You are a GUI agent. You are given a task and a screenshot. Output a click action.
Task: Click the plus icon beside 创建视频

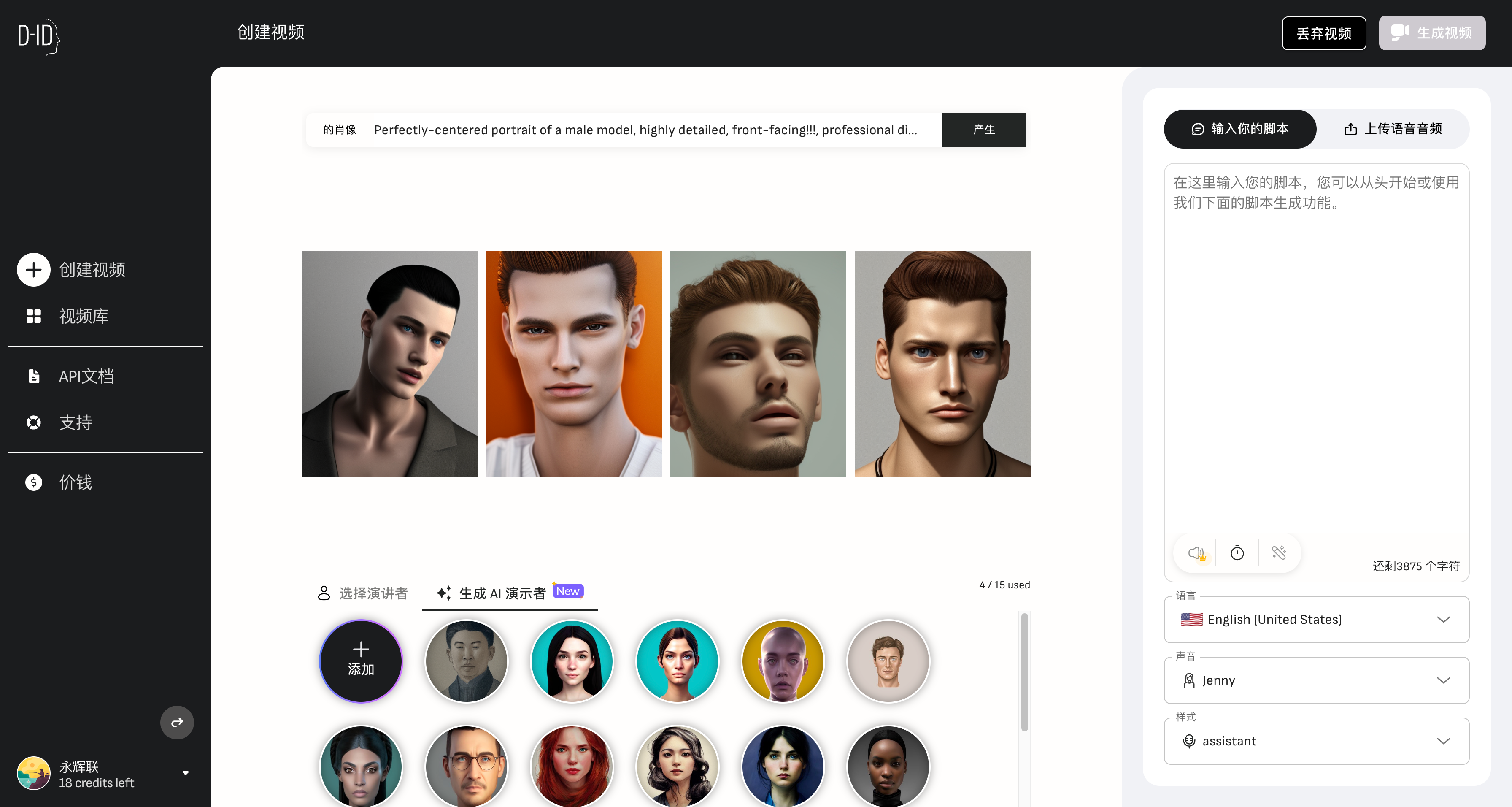coord(33,270)
